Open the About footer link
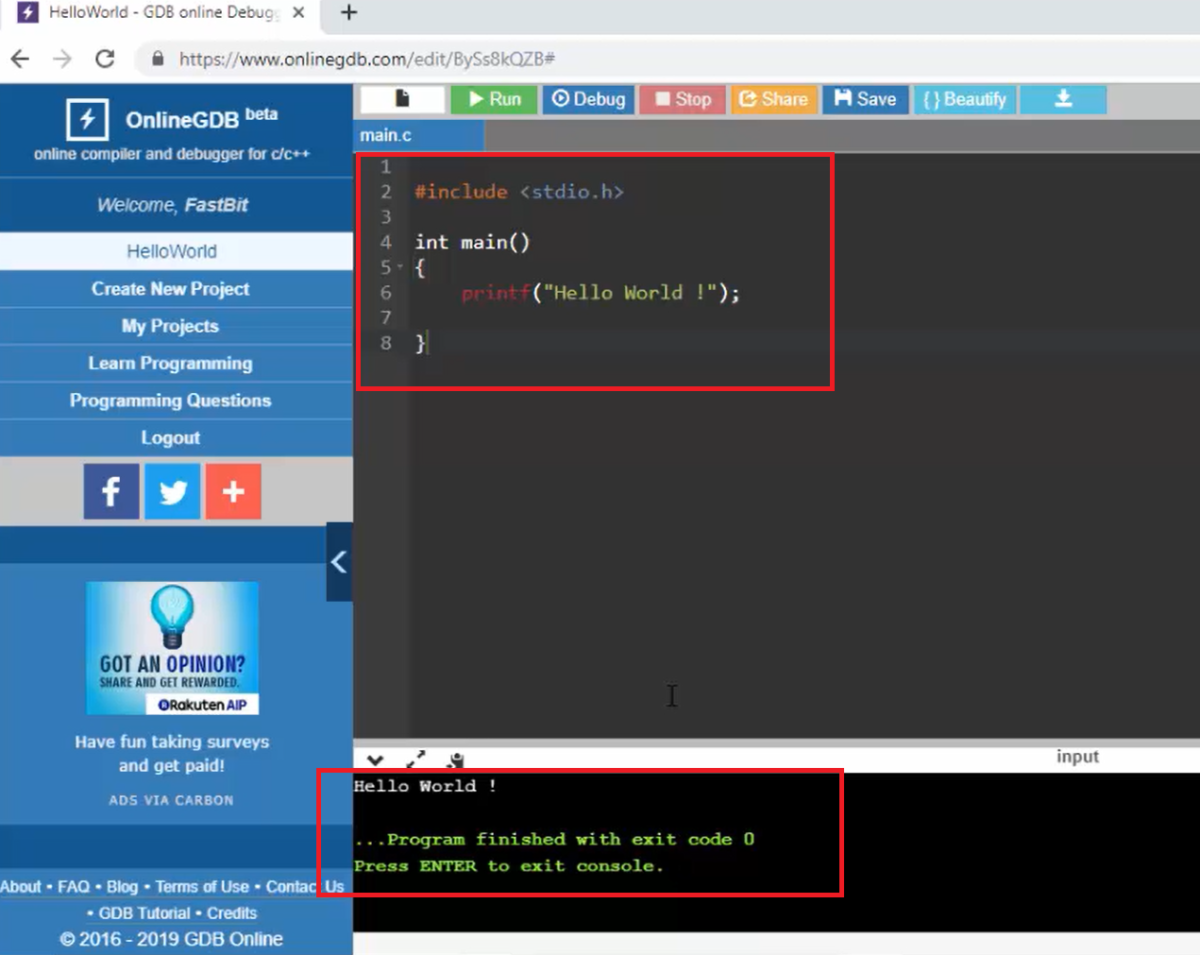1200x955 pixels. [x=21, y=886]
